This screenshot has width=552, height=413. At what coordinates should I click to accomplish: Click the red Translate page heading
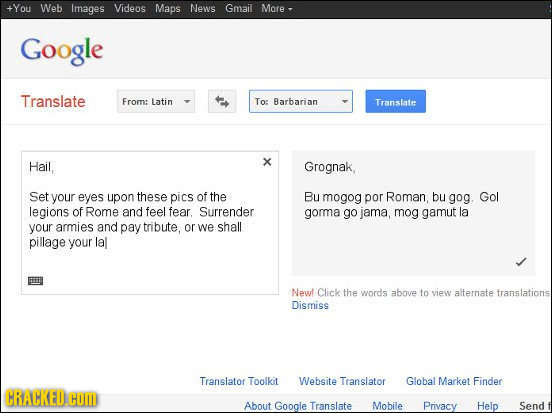(53, 101)
